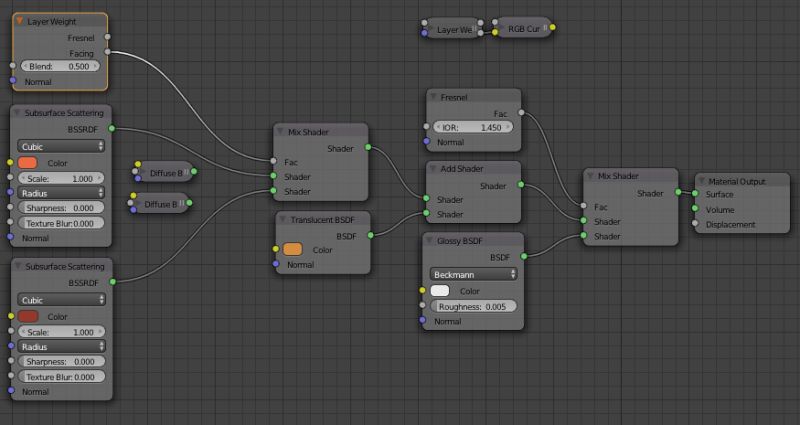Viewport: 800px width, 425px height.
Task: Click the Fresnel output socket of Layer Weight
Action: 107,37
